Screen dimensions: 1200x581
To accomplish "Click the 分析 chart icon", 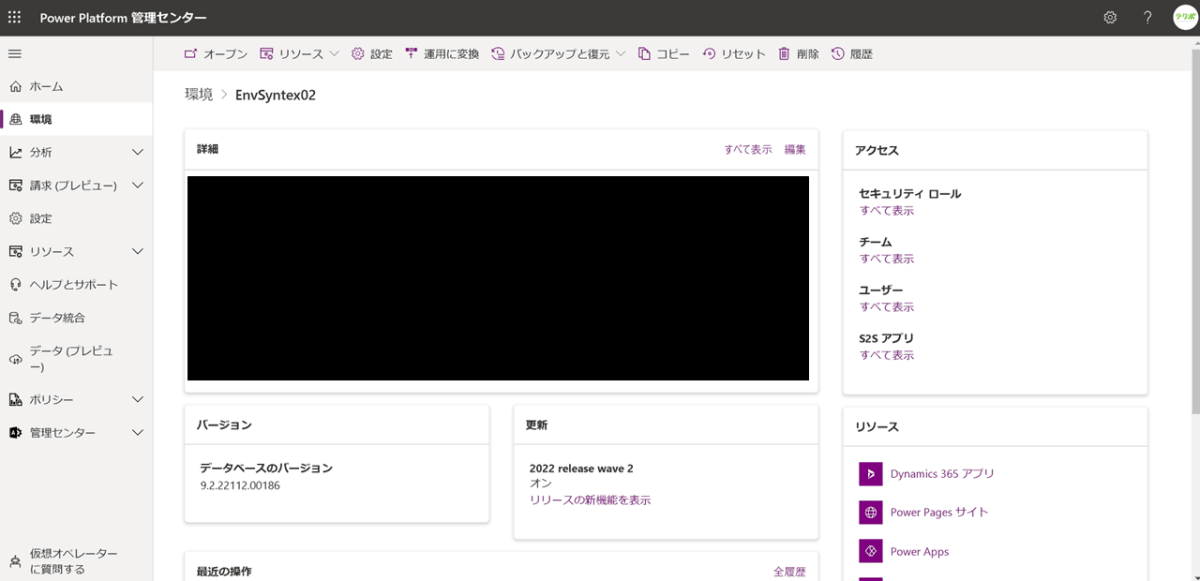I will 15,152.
